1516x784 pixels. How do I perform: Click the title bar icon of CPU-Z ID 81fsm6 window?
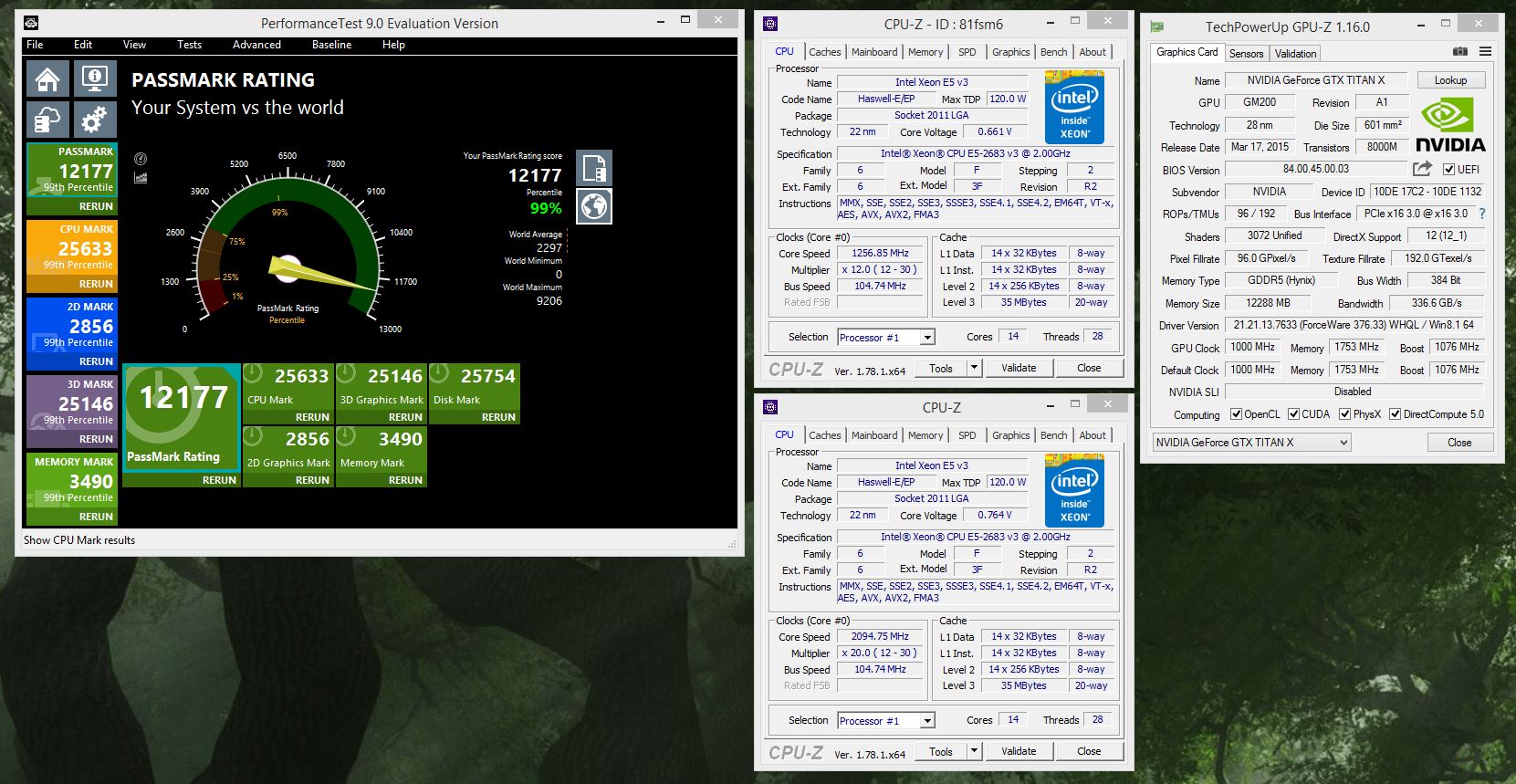770,24
